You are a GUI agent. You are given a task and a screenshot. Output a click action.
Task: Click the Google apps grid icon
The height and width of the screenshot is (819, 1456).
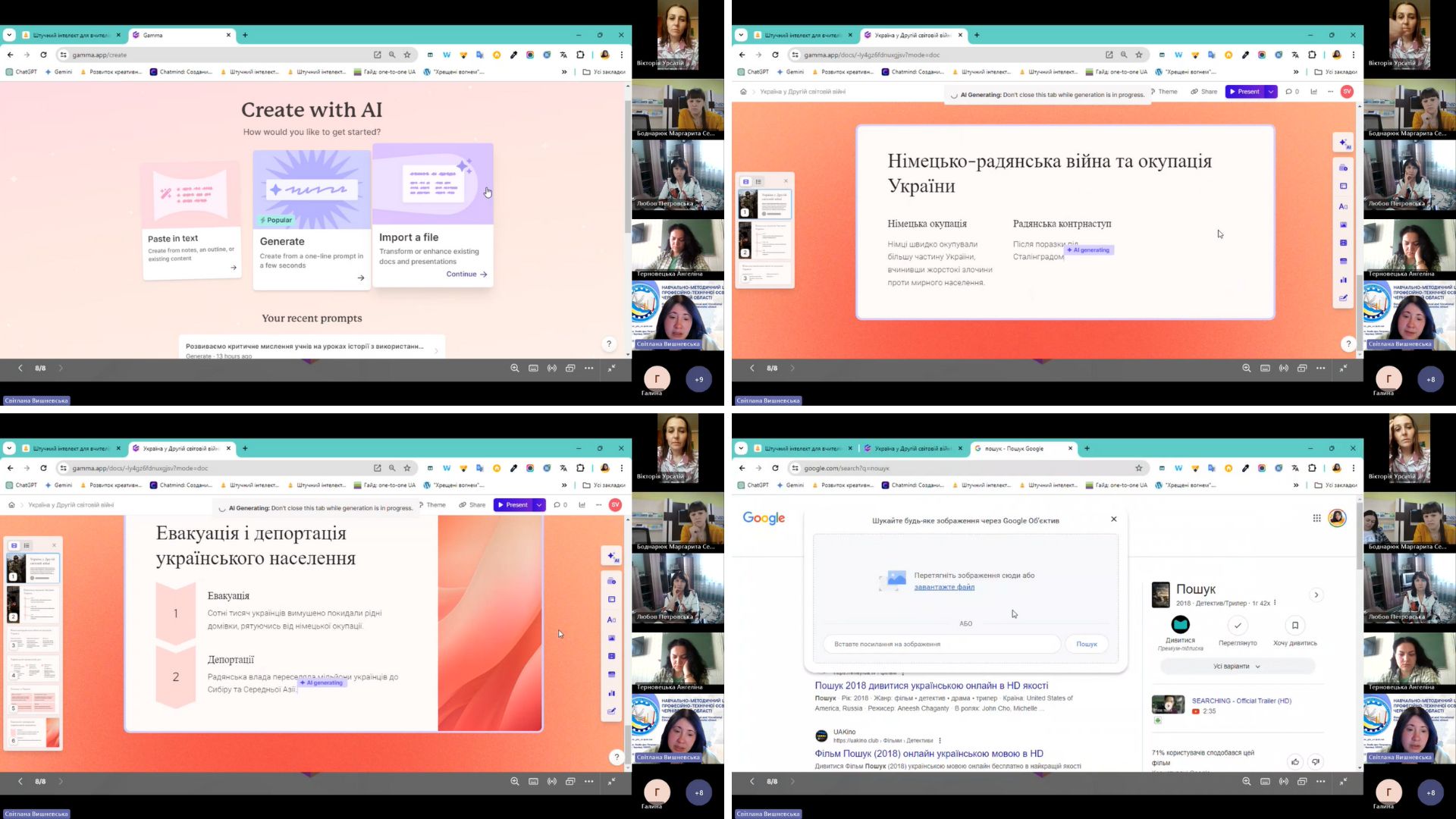pos(1316,518)
